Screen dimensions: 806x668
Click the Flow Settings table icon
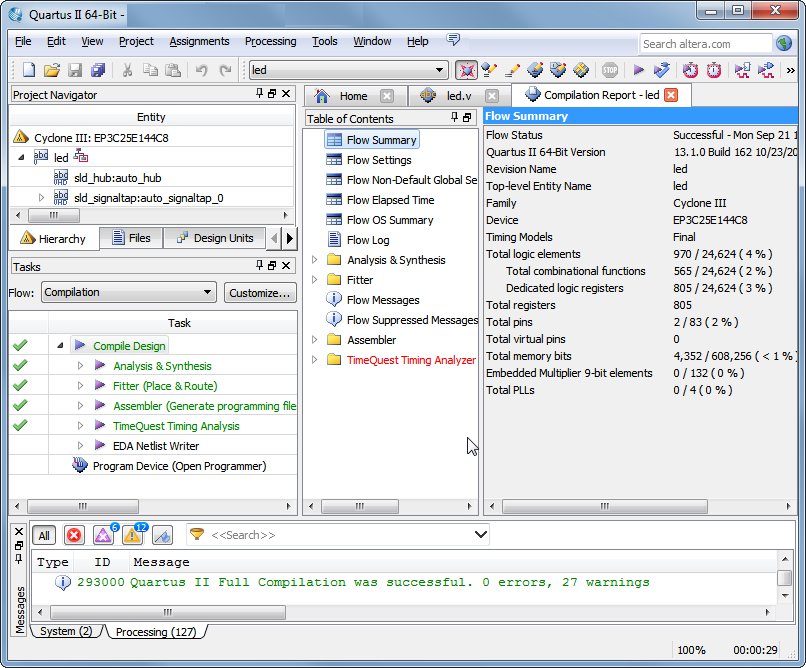[x=334, y=160]
